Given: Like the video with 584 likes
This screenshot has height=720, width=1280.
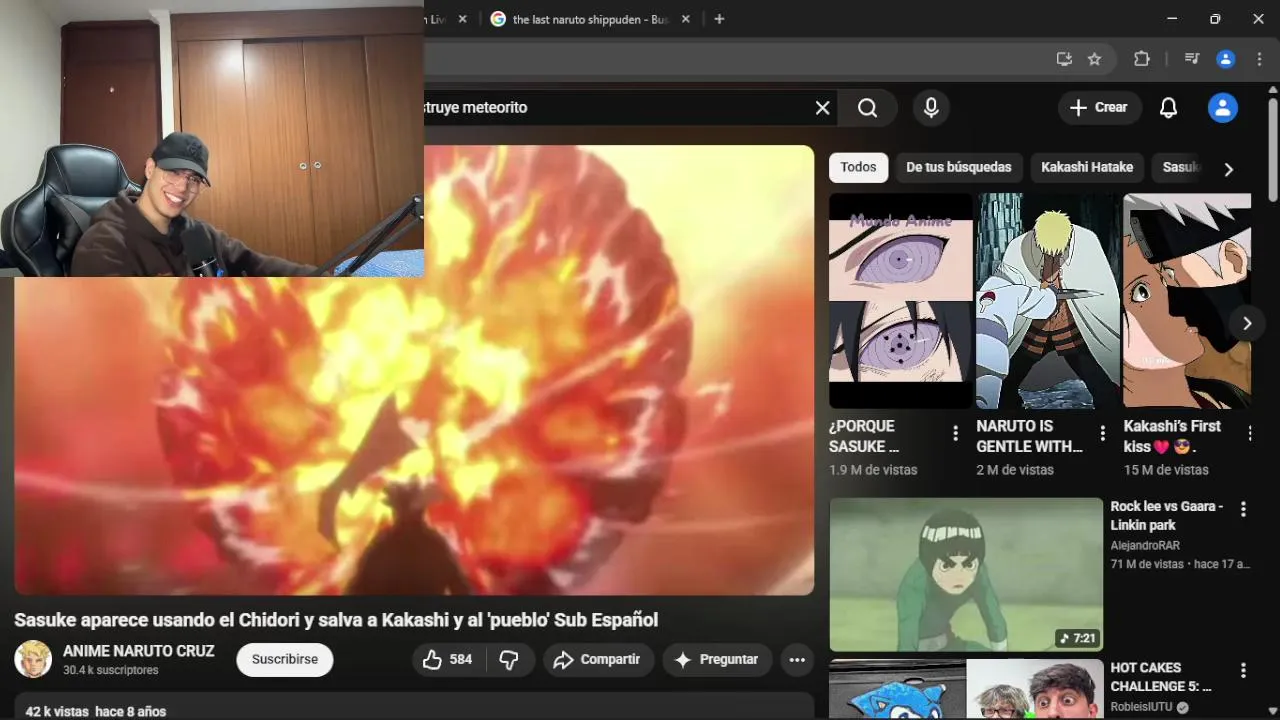Looking at the screenshot, I should point(447,660).
